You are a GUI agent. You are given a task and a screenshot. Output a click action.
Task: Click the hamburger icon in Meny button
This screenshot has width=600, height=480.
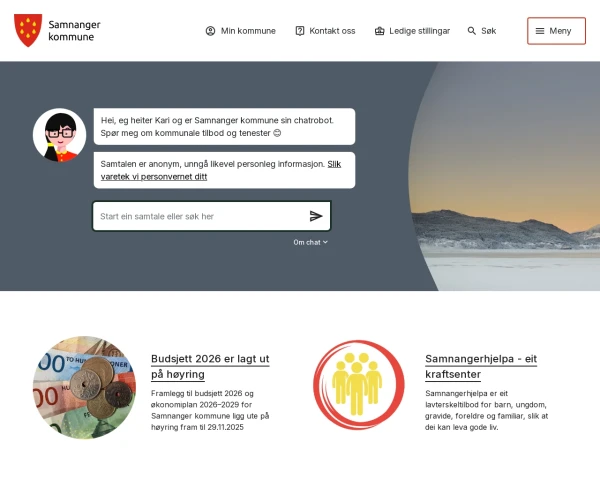pos(540,31)
